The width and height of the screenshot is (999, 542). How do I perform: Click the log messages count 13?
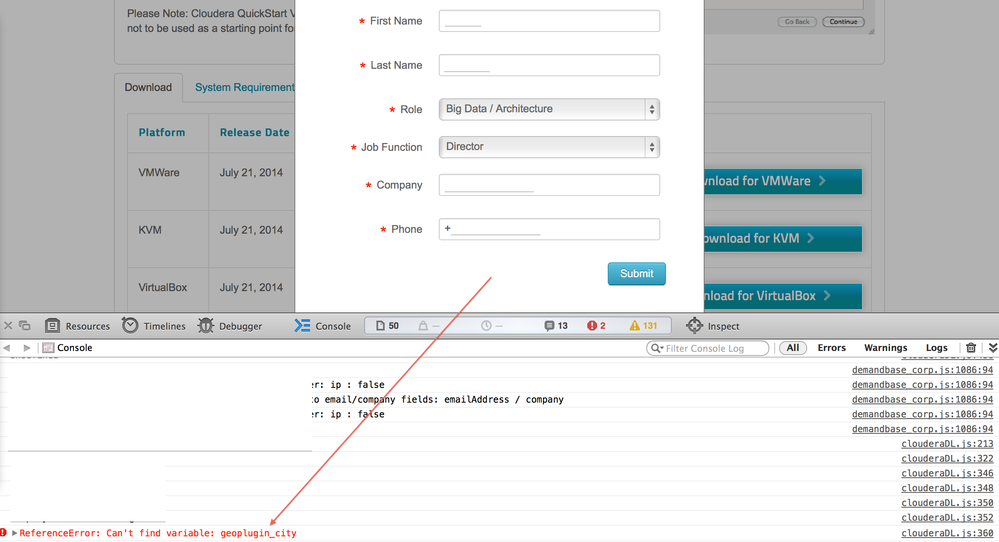[556, 325]
